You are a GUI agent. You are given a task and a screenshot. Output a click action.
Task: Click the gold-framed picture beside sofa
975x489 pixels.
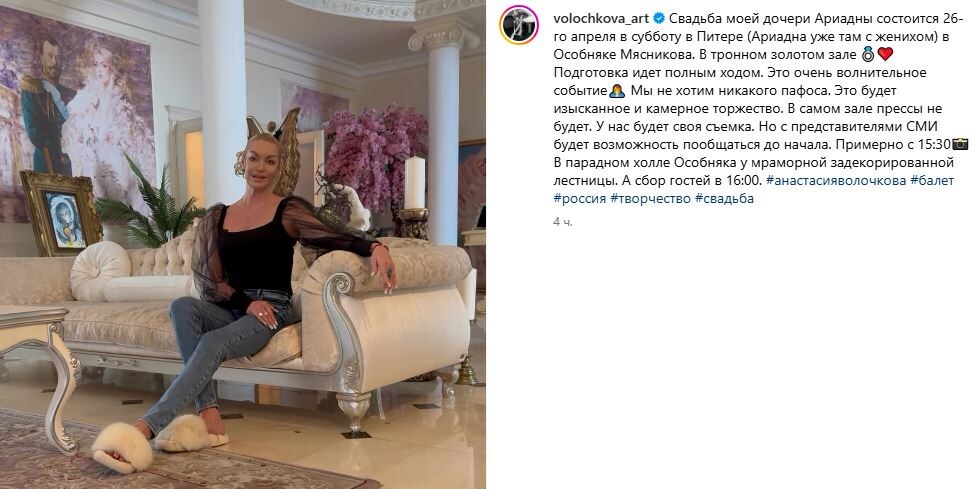61,213
